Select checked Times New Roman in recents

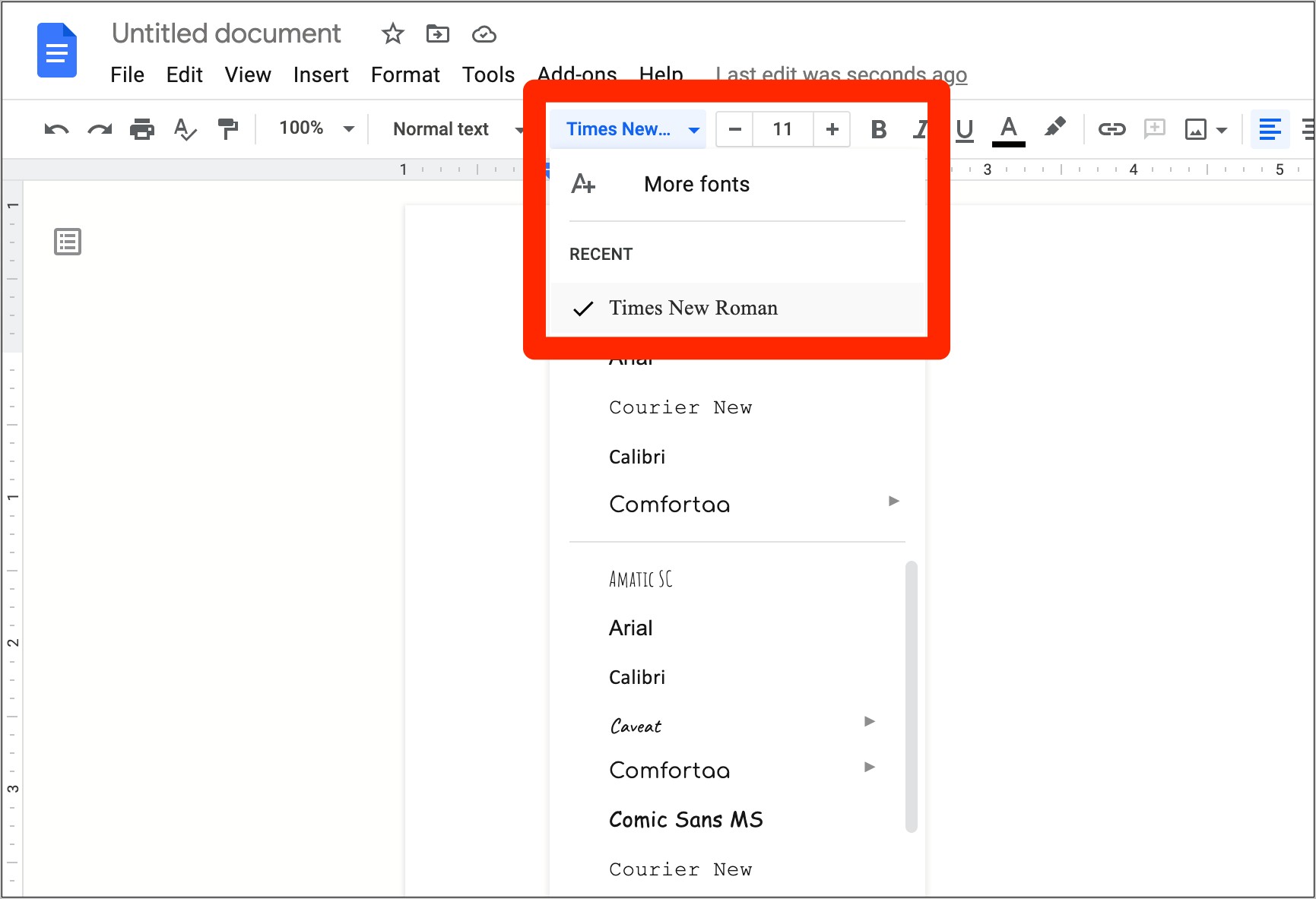click(737, 308)
